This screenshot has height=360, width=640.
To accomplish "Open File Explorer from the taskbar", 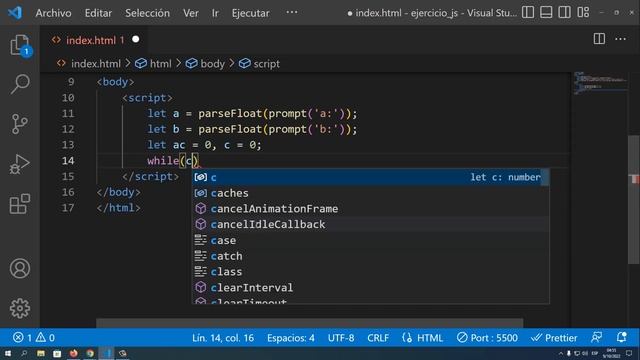I will pyautogui.click(x=41, y=353).
